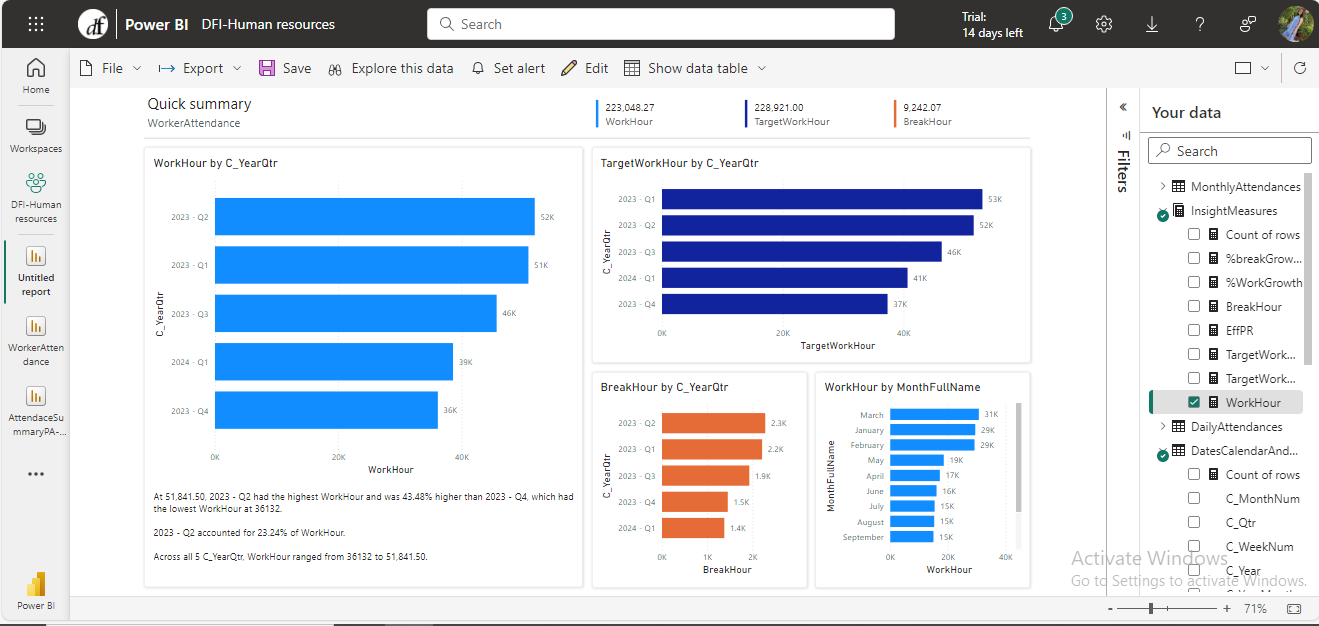Uncheck the WorkHour measure checkbox

(1194, 402)
